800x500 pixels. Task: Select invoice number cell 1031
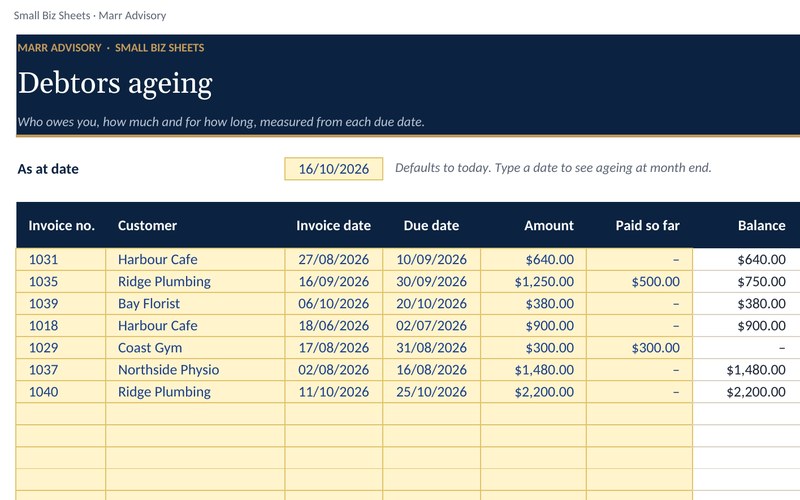click(61, 259)
